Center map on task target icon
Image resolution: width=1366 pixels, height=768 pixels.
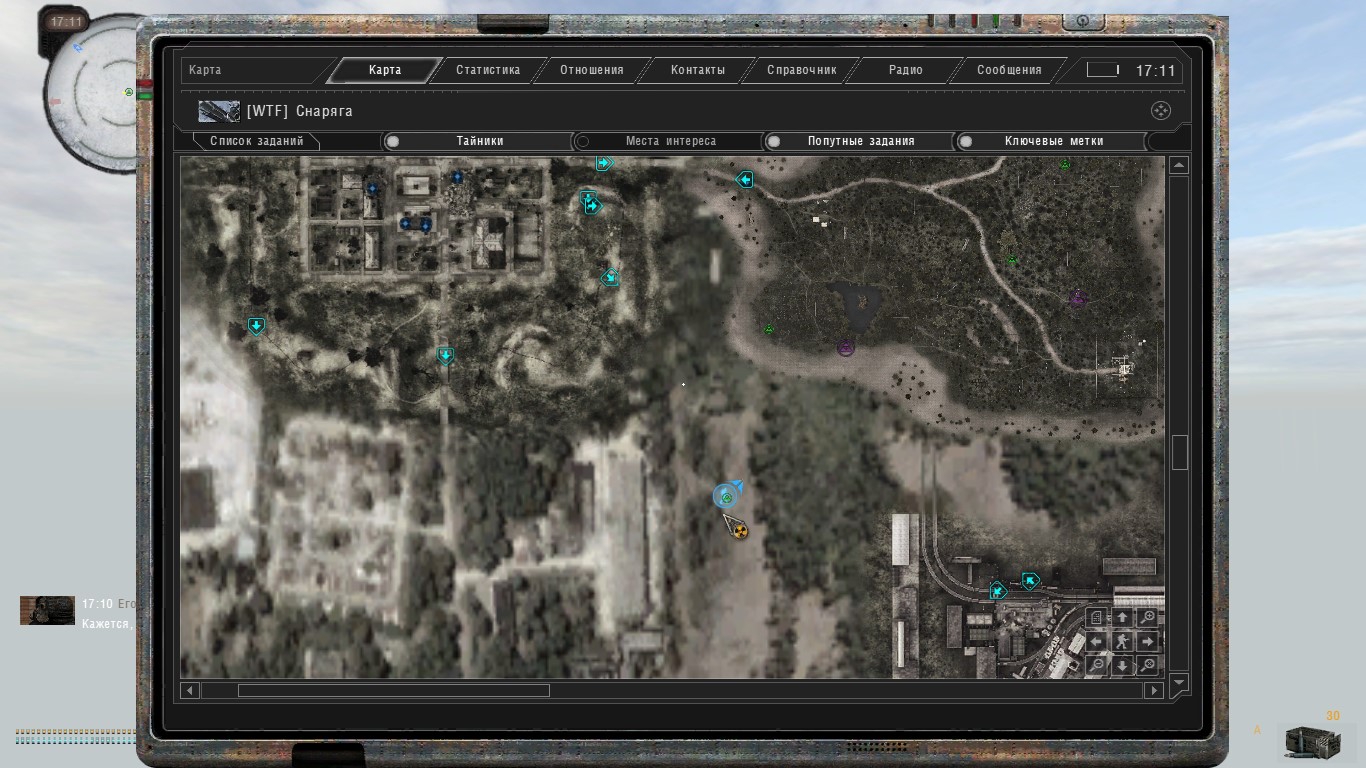tap(1160, 111)
